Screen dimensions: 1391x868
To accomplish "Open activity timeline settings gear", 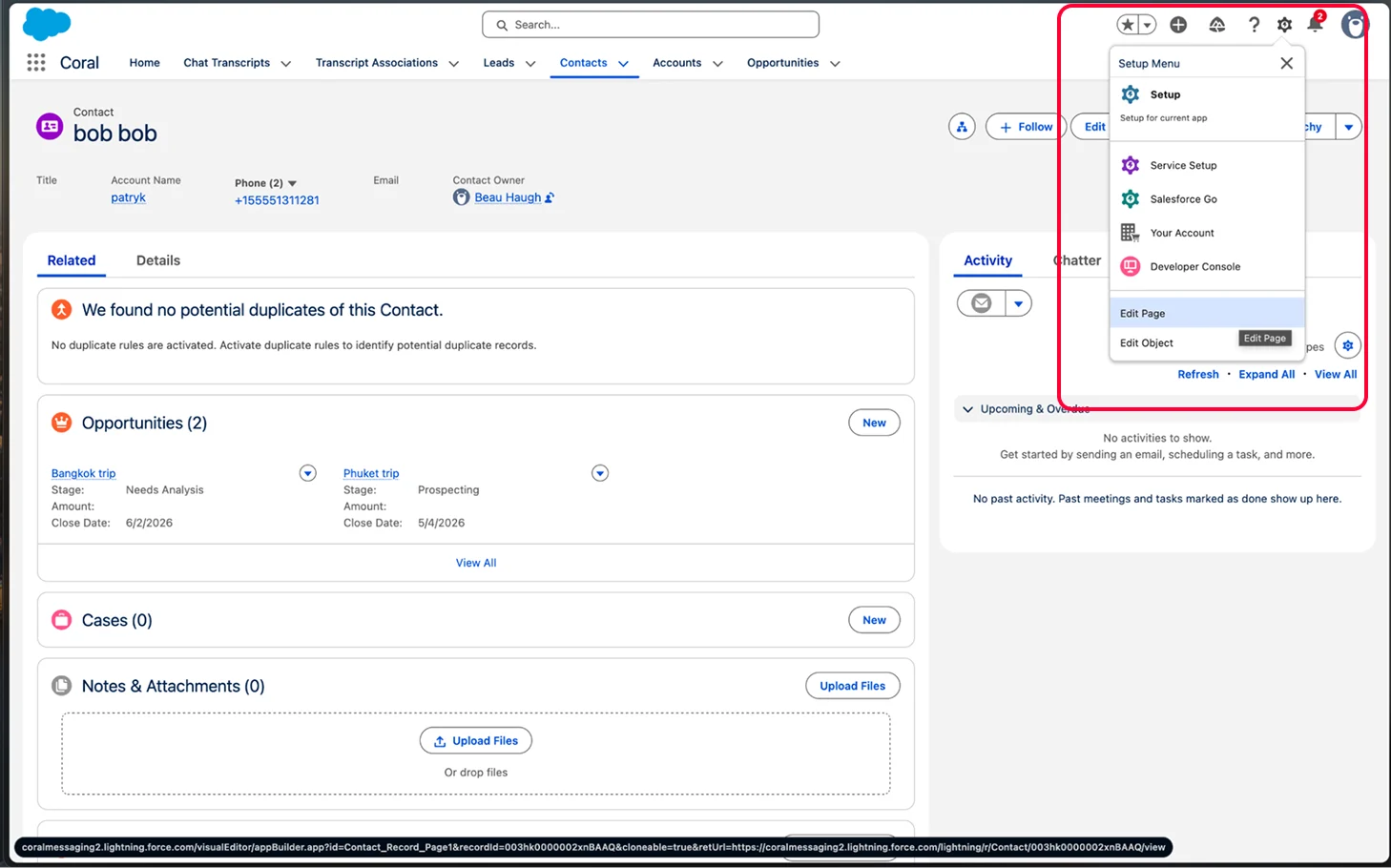I will coord(1347,345).
